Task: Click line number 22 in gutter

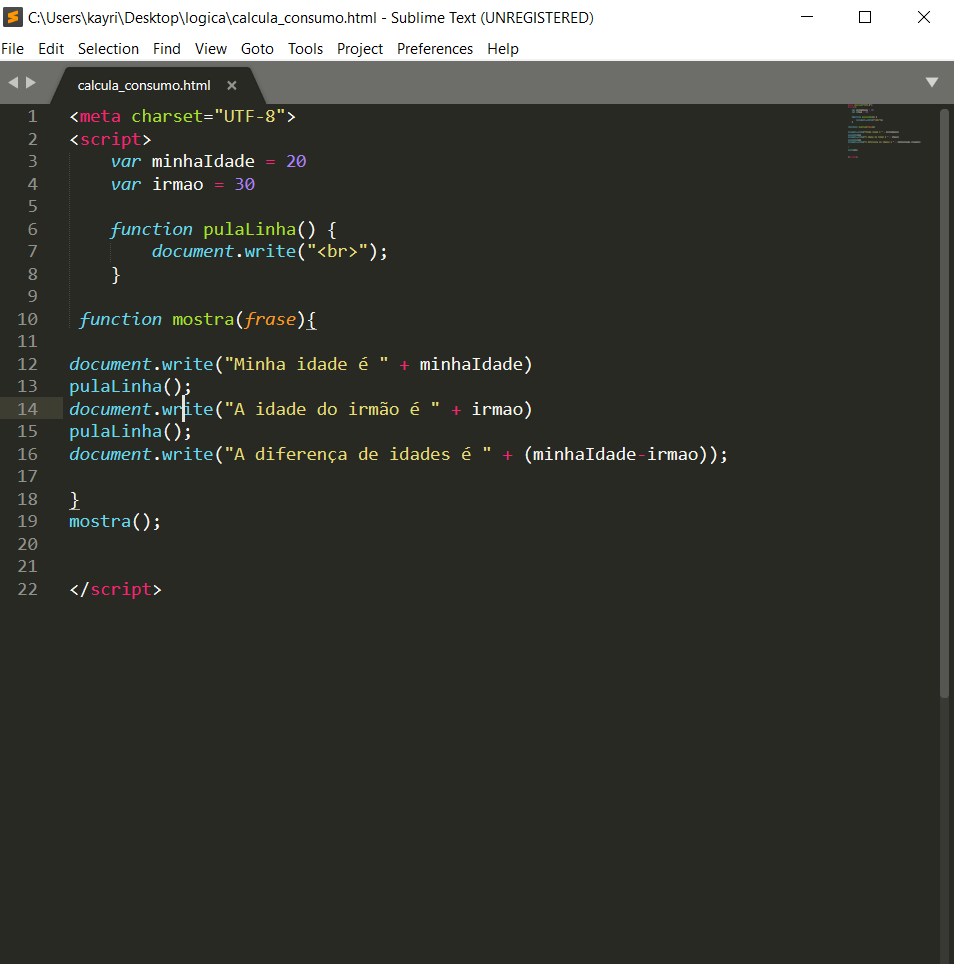Action: [28, 589]
